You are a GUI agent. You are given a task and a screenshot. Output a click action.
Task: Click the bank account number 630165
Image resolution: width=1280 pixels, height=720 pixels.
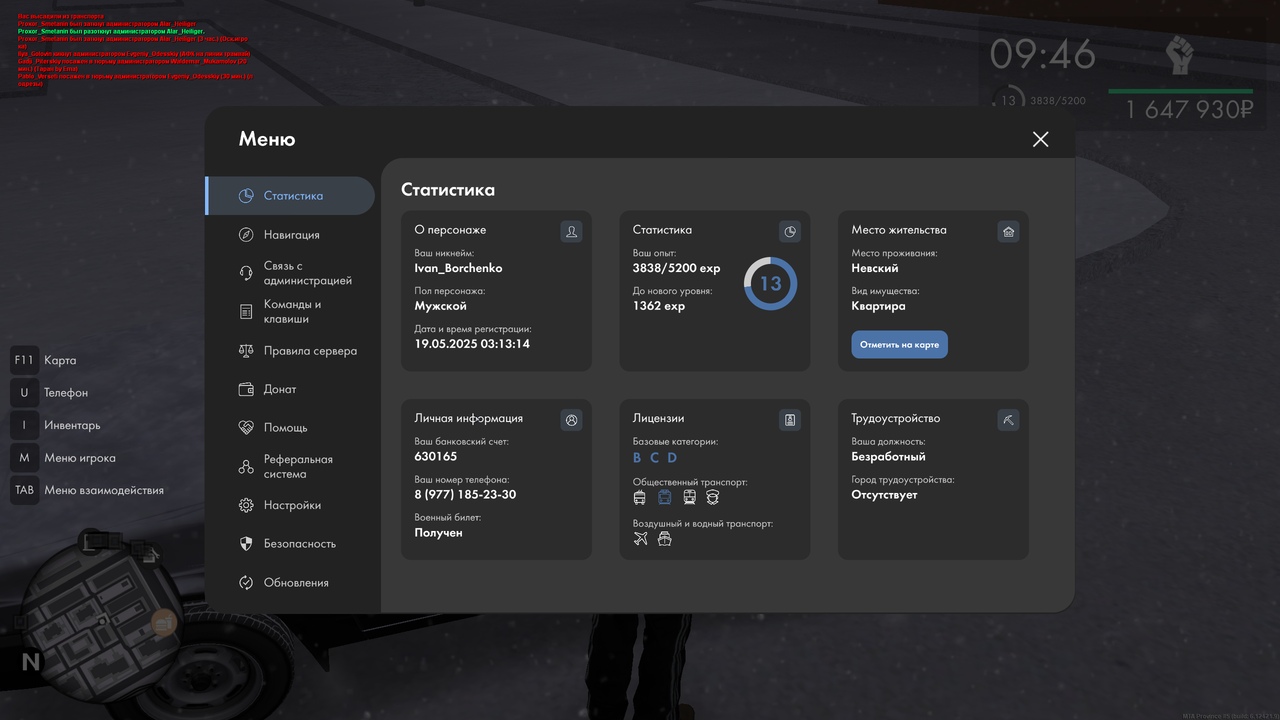click(436, 456)
